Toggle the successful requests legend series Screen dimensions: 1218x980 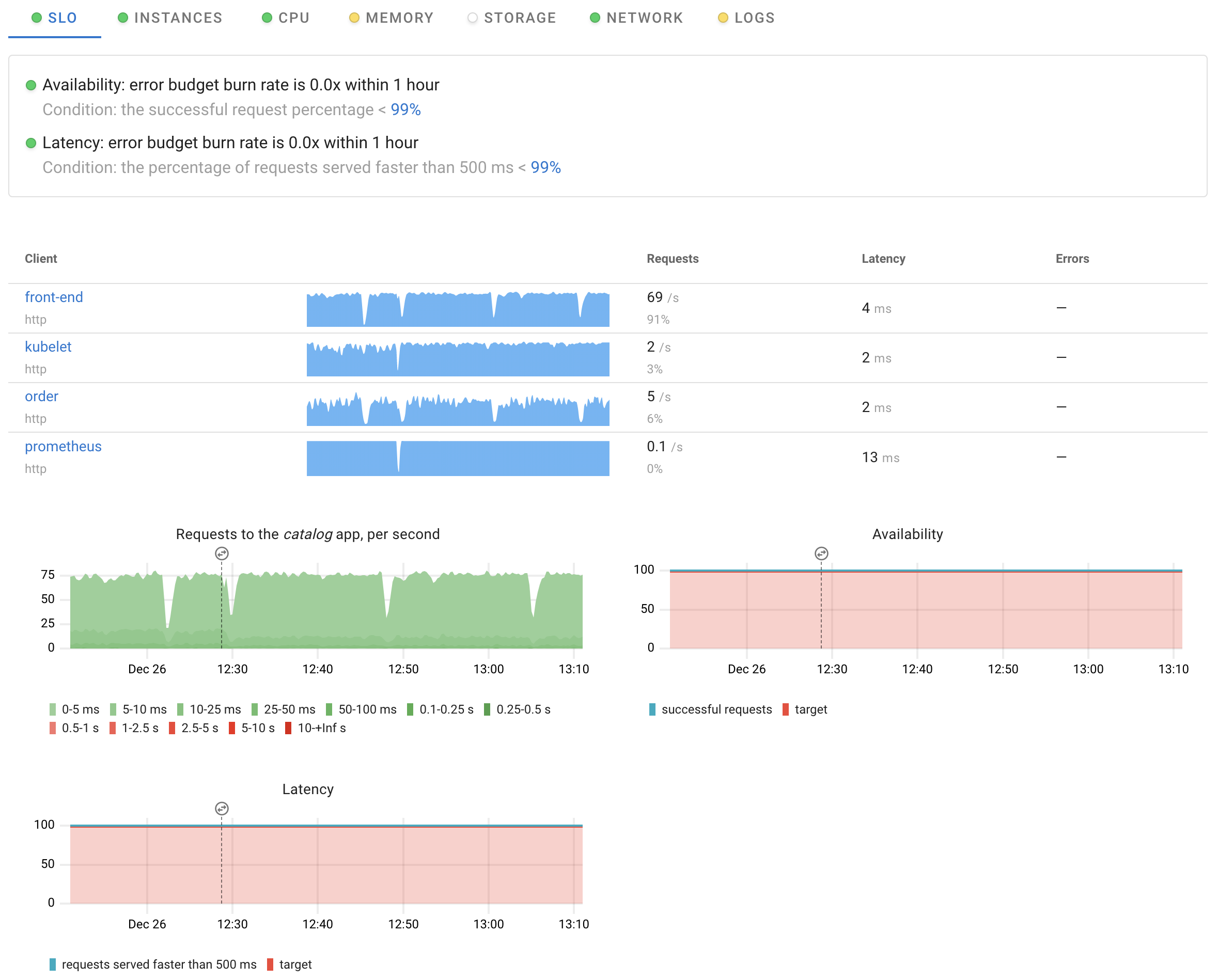pos(711,709)
